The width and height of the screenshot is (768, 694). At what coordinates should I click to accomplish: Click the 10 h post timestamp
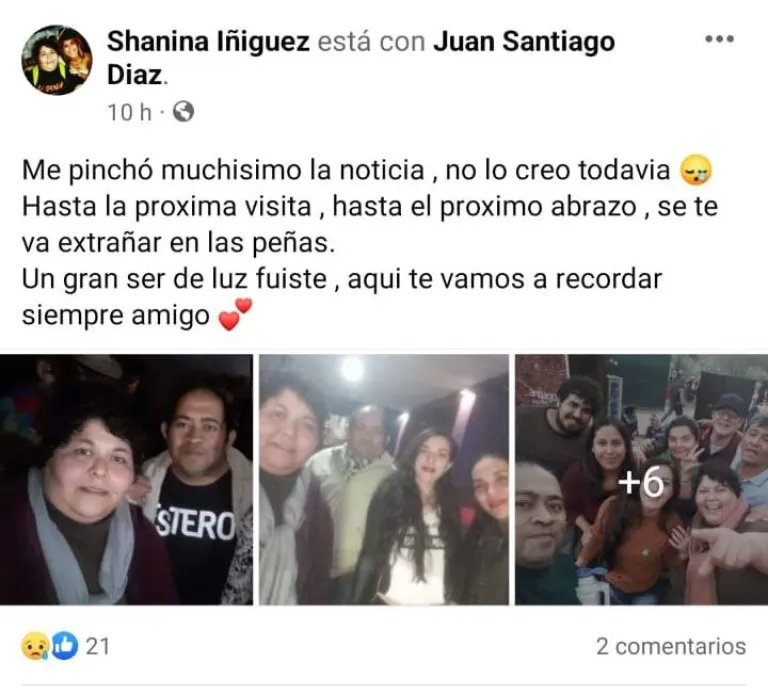tap(129, 112)
